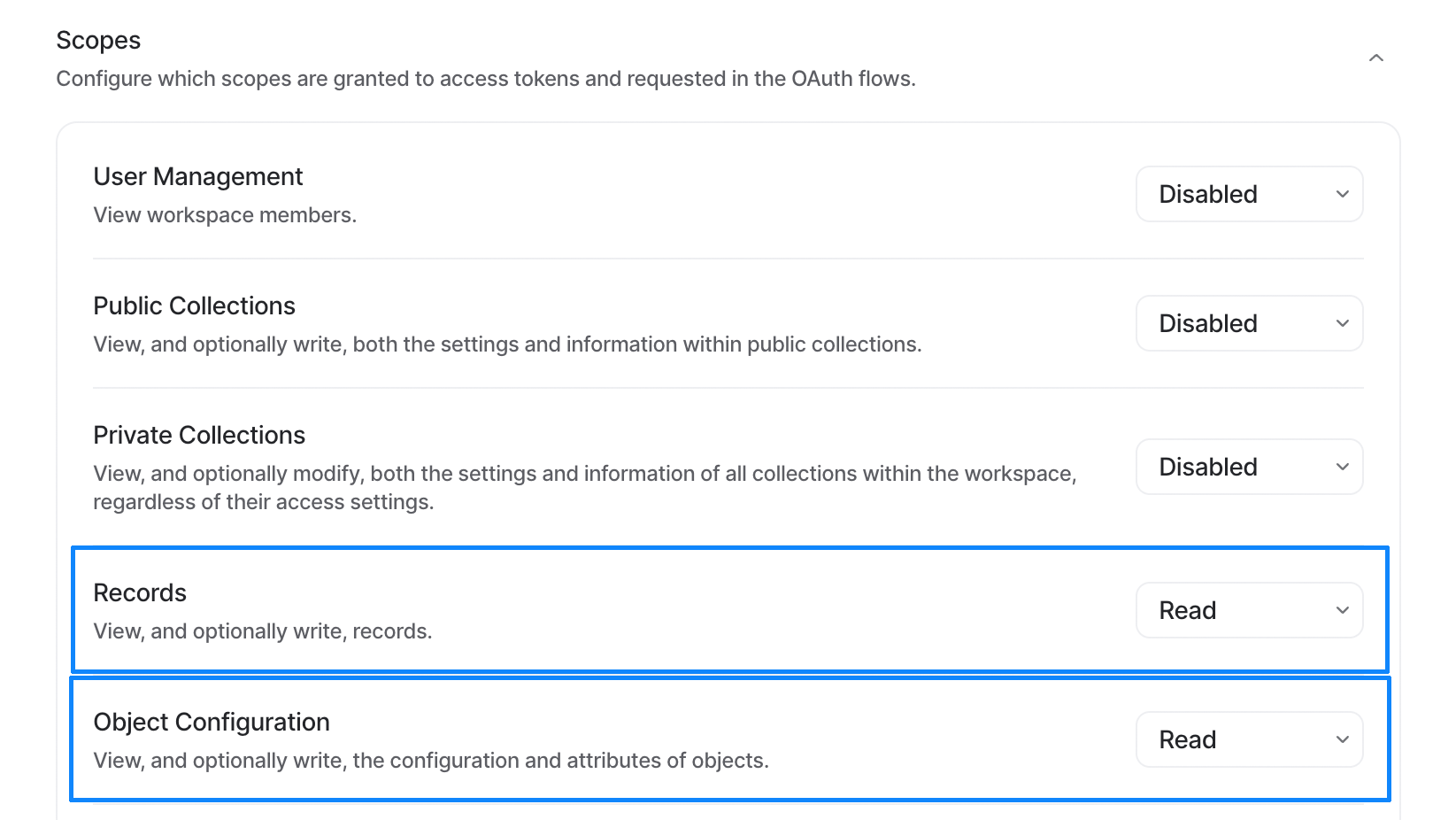Image resolution: width=1456 pixels, height=820 pixels.
Task: Open the Private Collections permission dropdown
Action: pos(1250,467)
